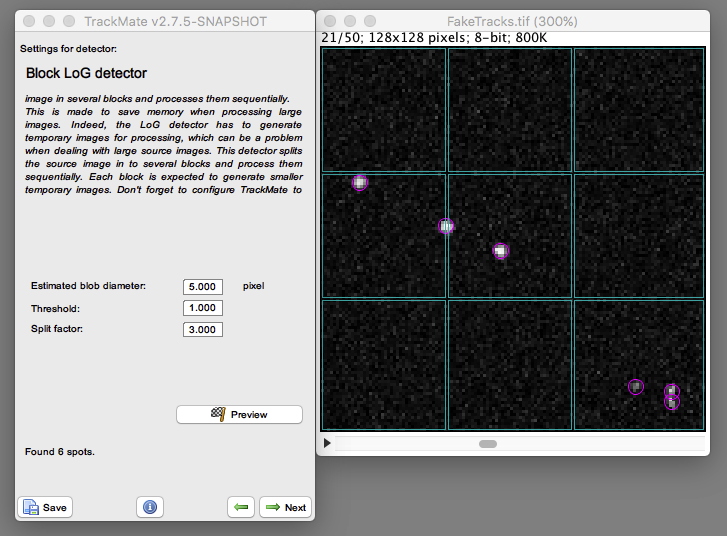The height and width of the screenshot is (536, 727).
Task: Select the spot on the vertical grid line
Action: 446,226
